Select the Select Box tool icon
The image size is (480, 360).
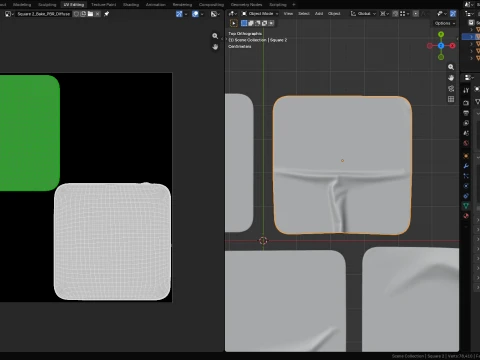234,23
